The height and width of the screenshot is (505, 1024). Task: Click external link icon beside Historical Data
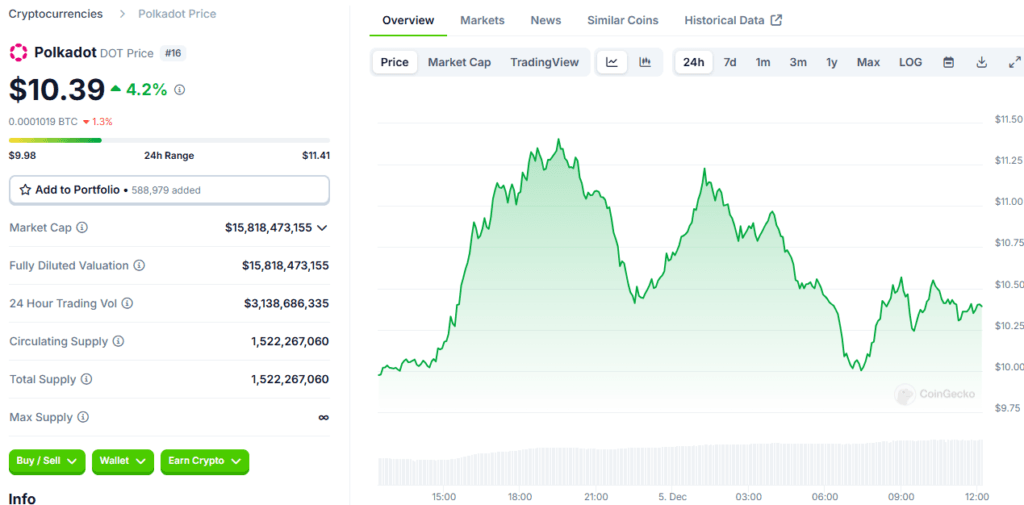(776, 20)
